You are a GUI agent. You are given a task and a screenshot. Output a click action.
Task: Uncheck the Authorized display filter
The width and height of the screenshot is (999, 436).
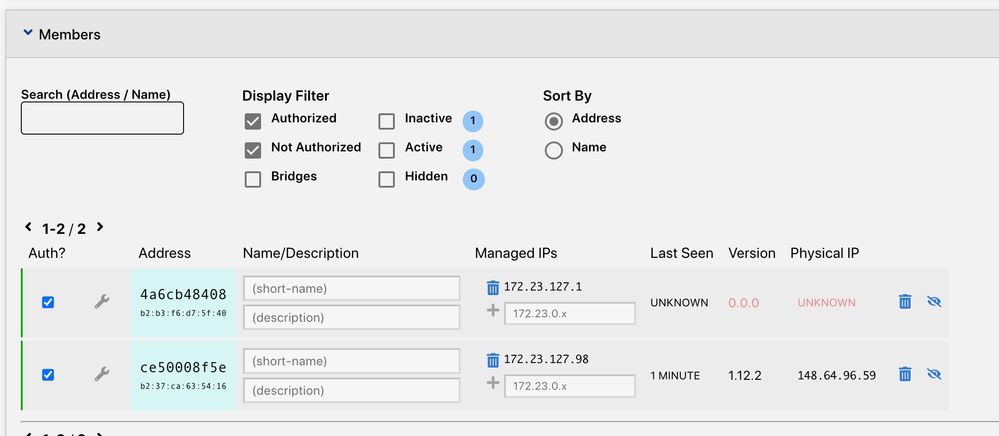click(253, 122)
